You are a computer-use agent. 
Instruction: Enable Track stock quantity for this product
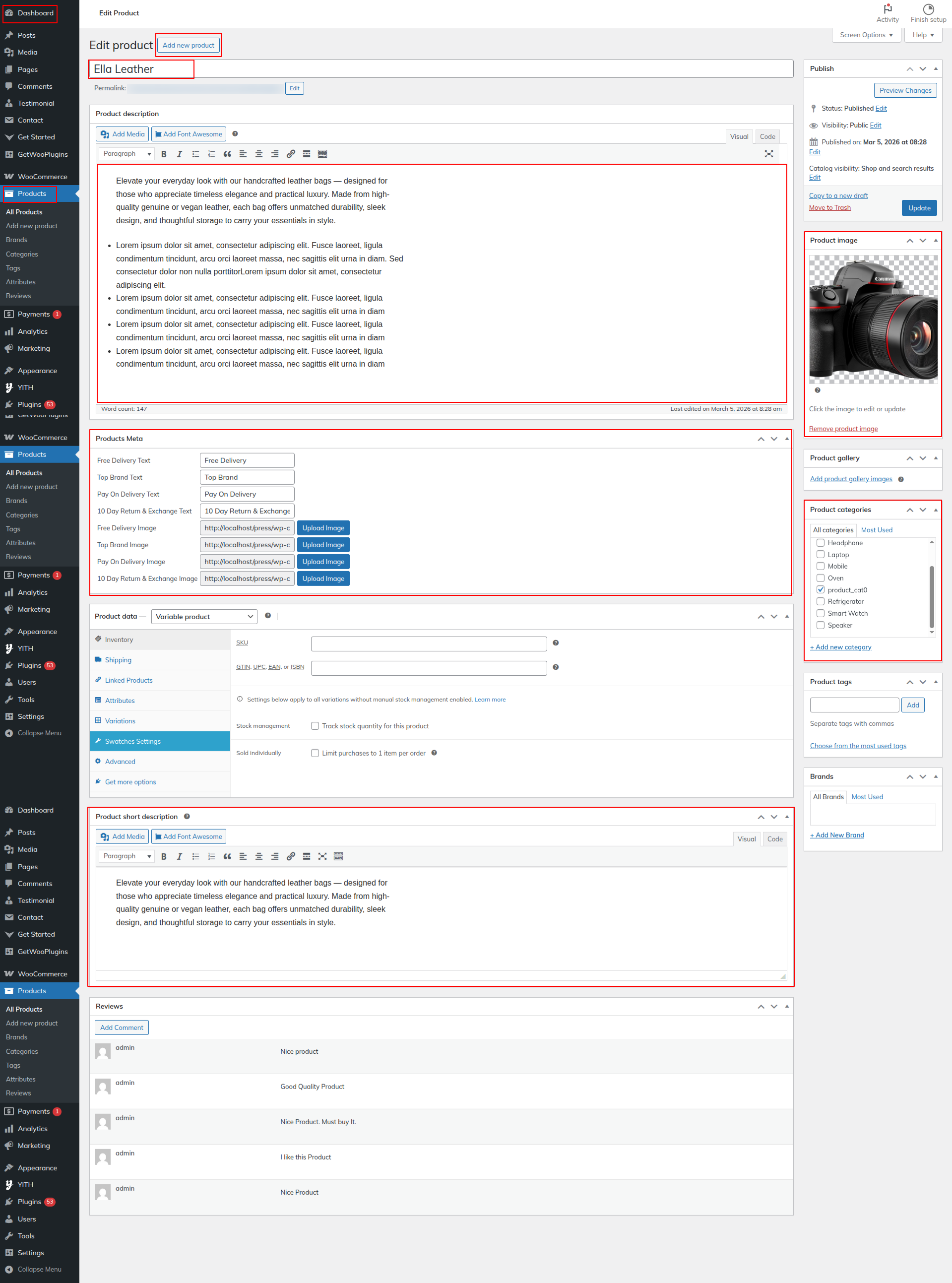(x=315, y=726)
